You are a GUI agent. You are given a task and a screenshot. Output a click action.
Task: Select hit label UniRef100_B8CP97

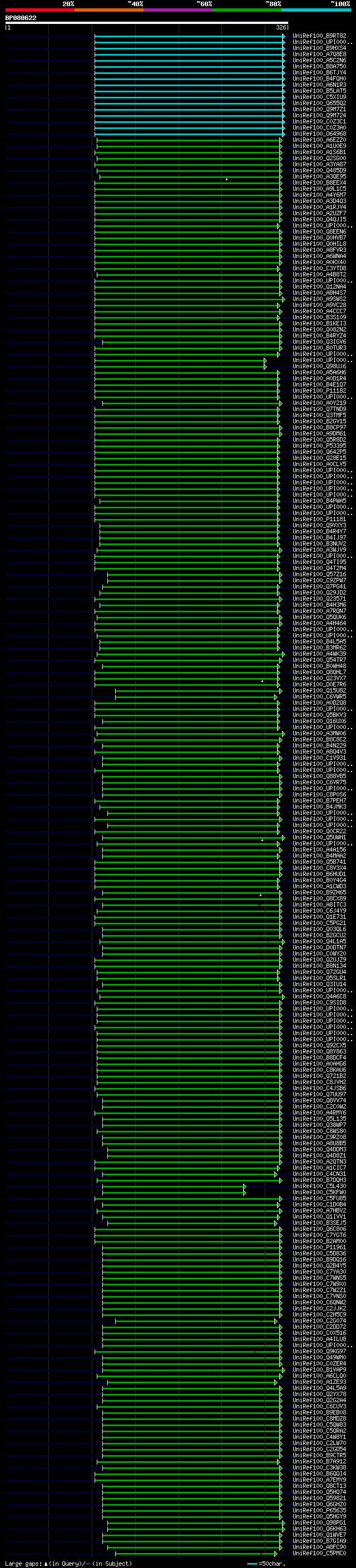(x=319, y=427)
